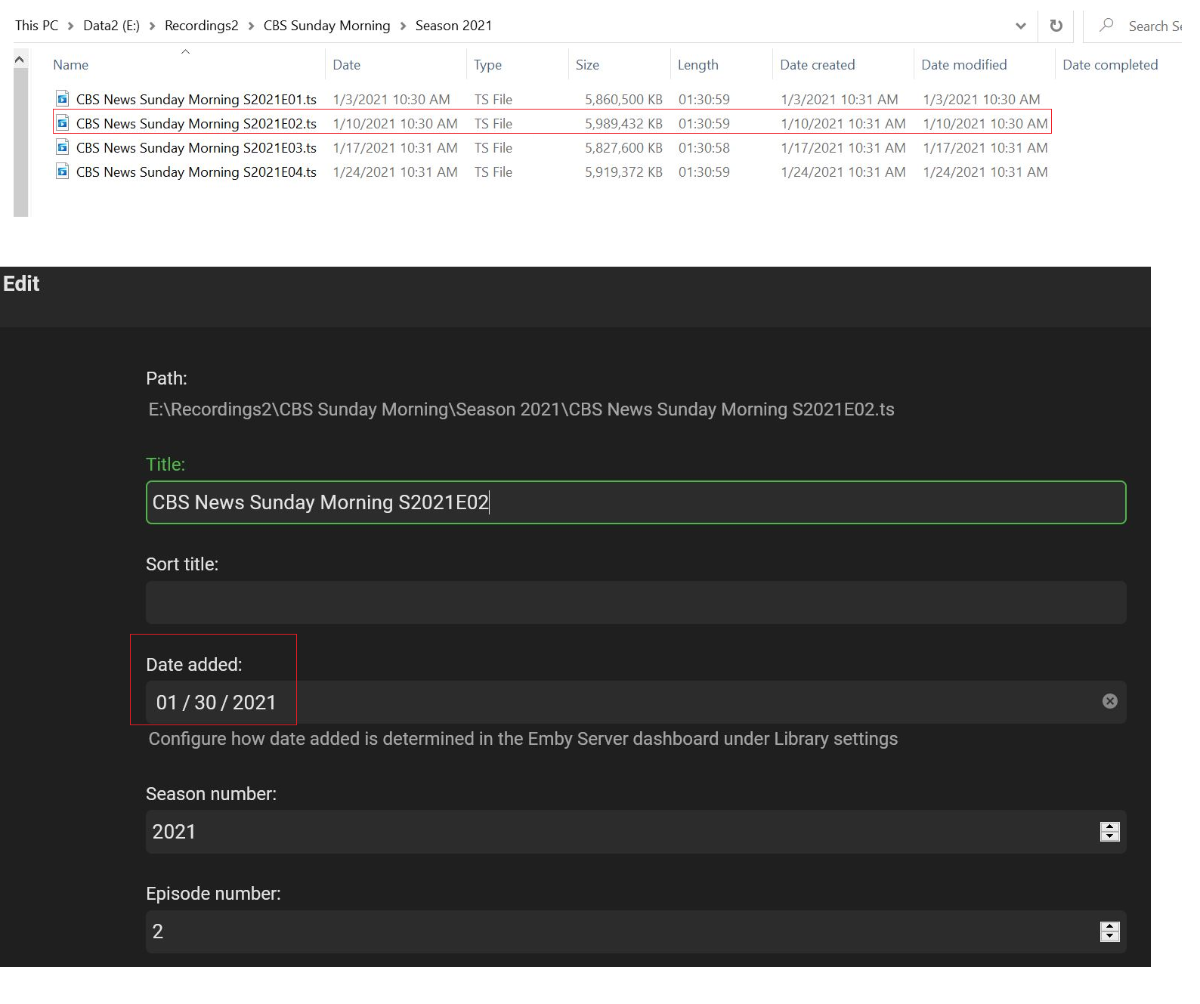This screenshot has width=1200, height=1004.
Task: Go to This PC in breadcrumb
Action: [36, 26]
